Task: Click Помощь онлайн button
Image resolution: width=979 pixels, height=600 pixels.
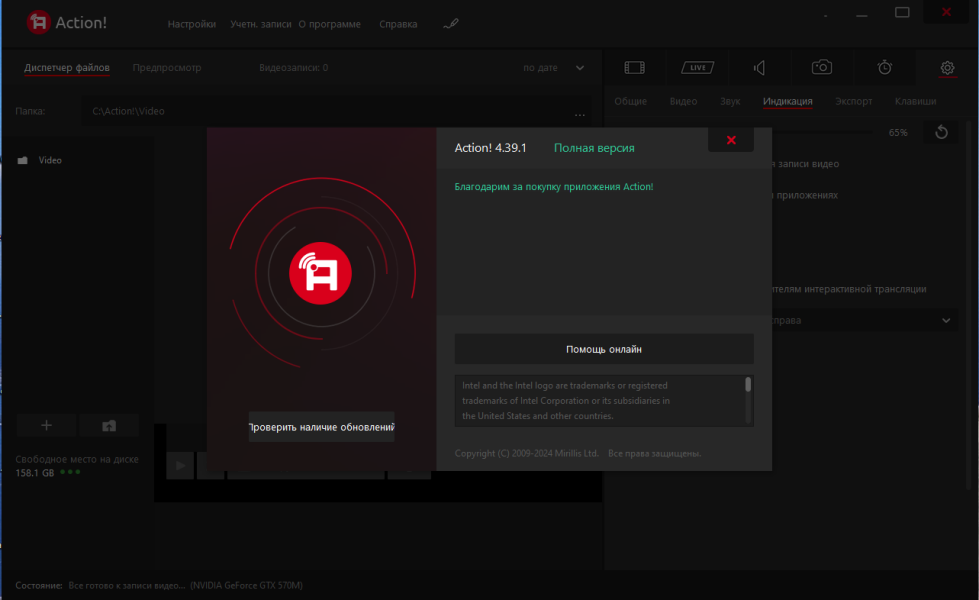Action: click(604, 349)
